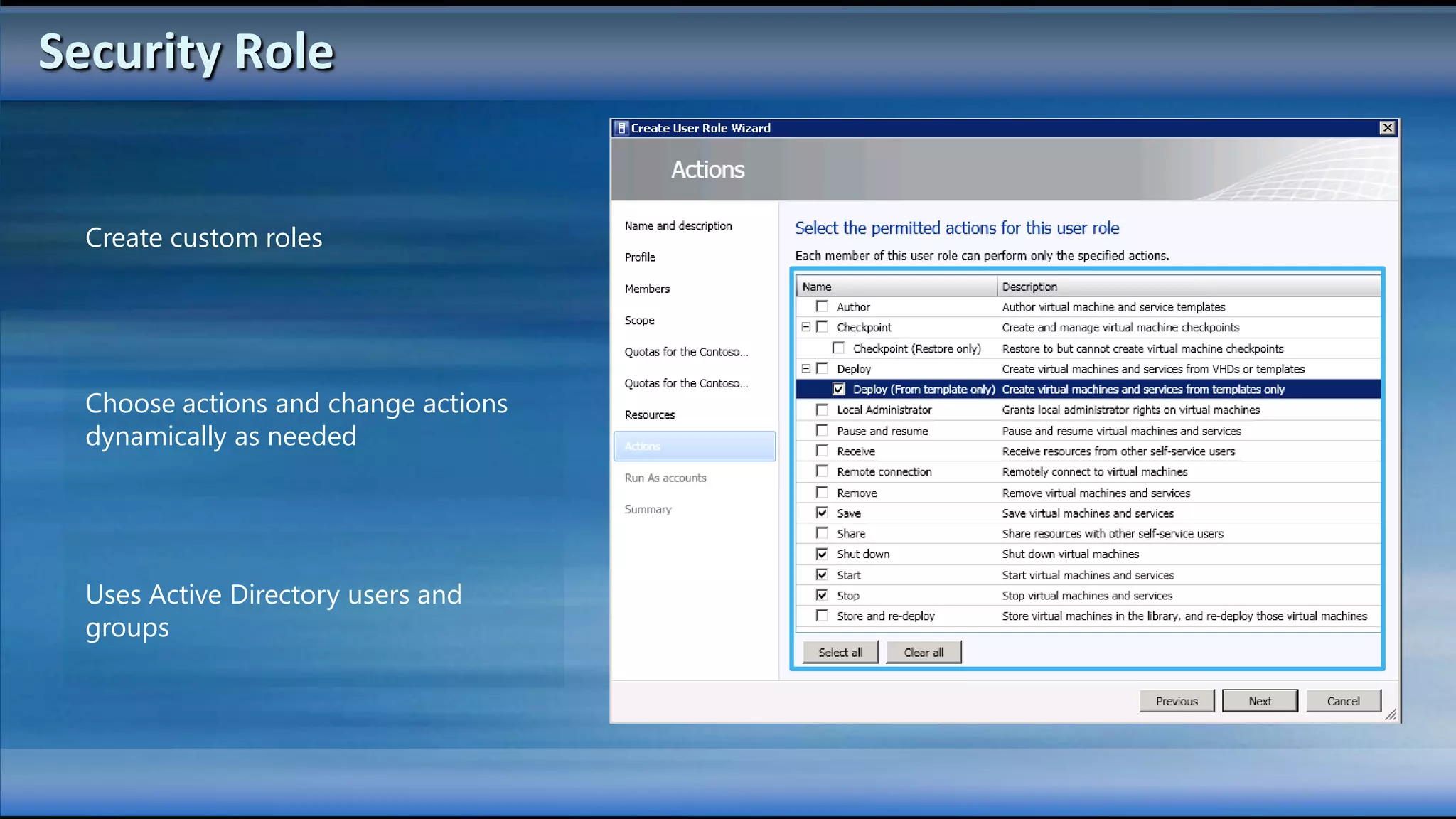Screen dimensions: 1456x819
Task: Click the wizard title bar icon
Action: 621,128
